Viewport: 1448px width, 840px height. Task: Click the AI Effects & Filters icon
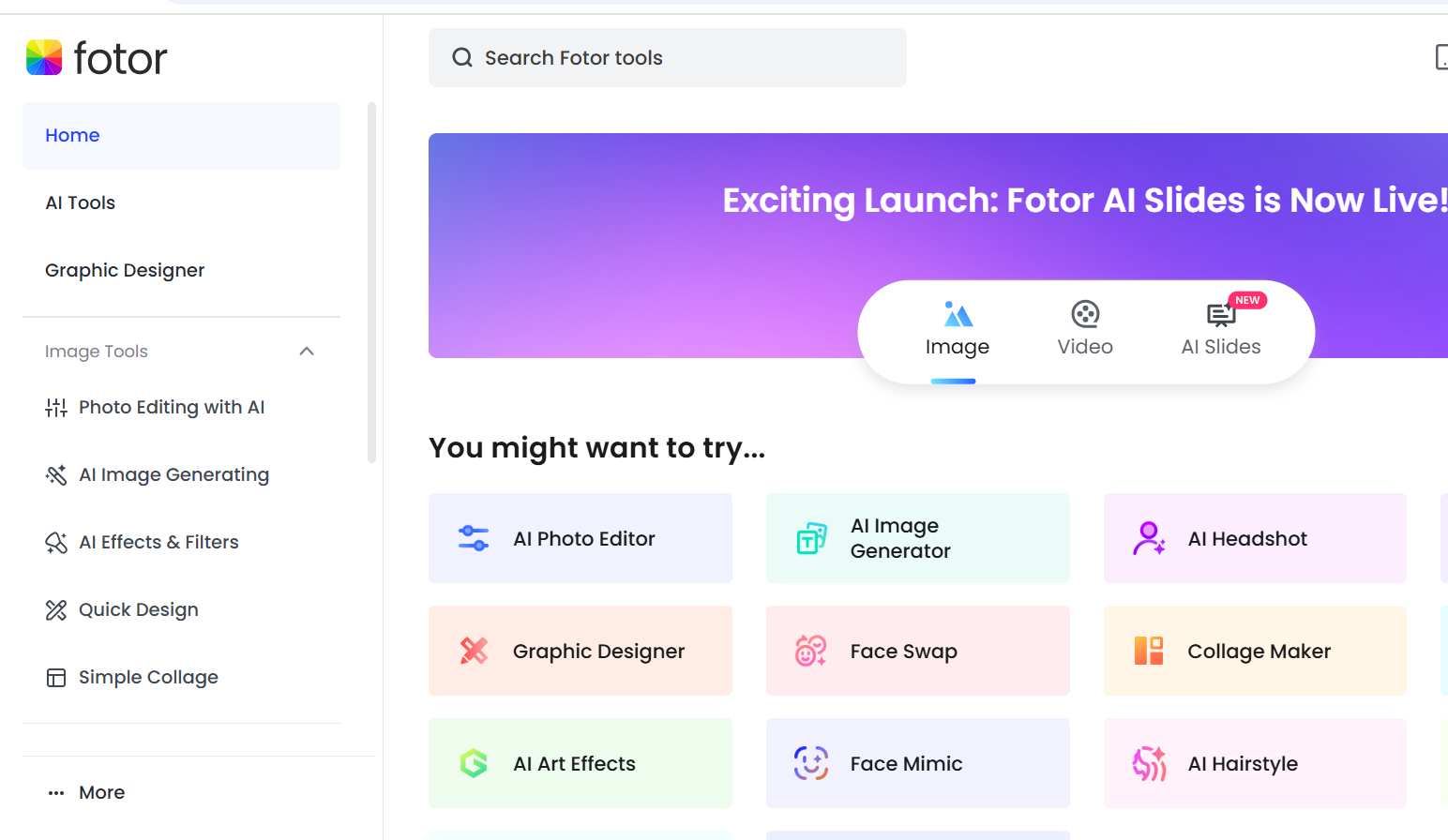click(56, 543)
